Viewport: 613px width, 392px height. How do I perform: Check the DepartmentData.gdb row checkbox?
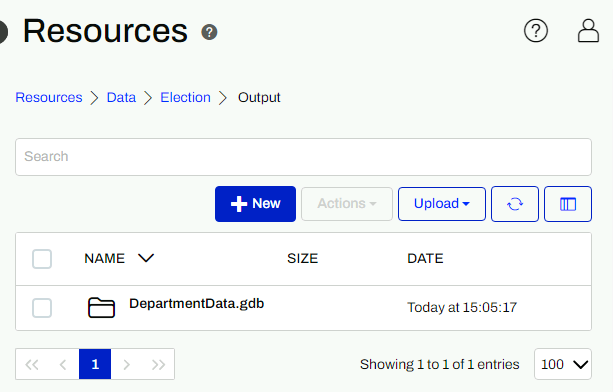[x=42, y=308]
